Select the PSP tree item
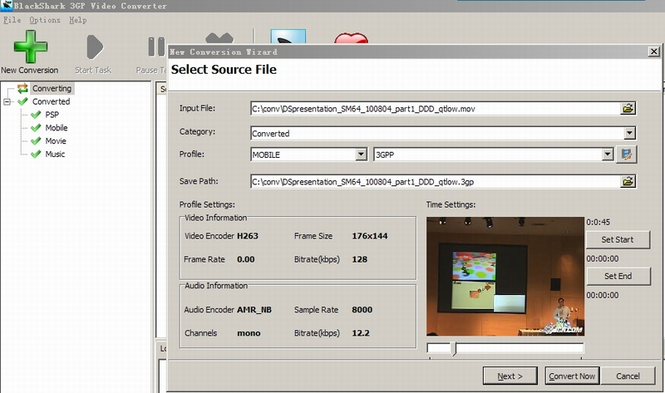This screenshot has height=393, width=665. [x=52, y=114]
